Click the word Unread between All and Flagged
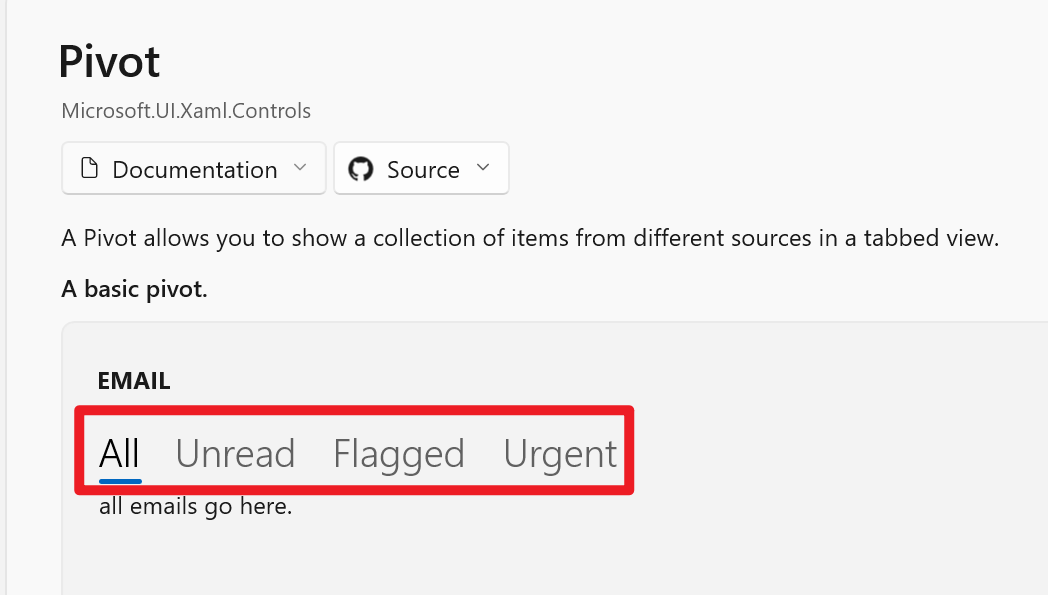 235,452
